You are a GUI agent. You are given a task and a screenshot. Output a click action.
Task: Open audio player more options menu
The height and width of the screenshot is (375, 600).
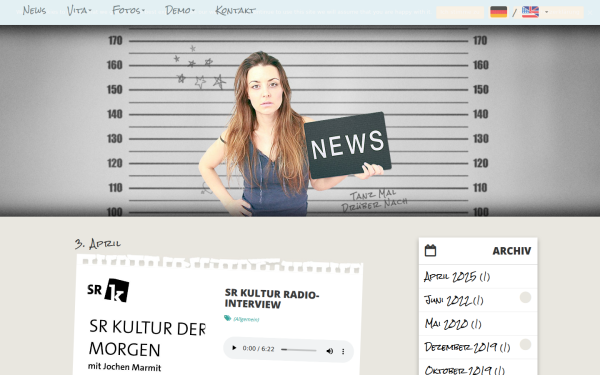[x=343, y=351]
